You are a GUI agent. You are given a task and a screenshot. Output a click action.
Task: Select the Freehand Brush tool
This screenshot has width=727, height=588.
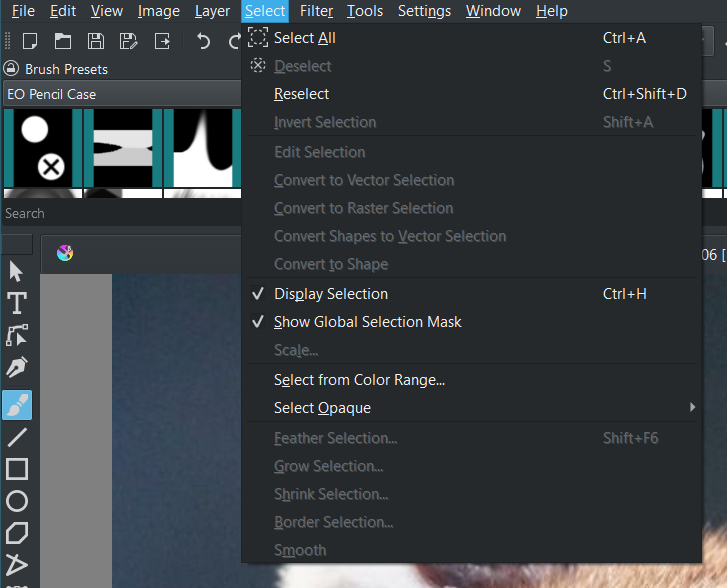pos(17,405)
